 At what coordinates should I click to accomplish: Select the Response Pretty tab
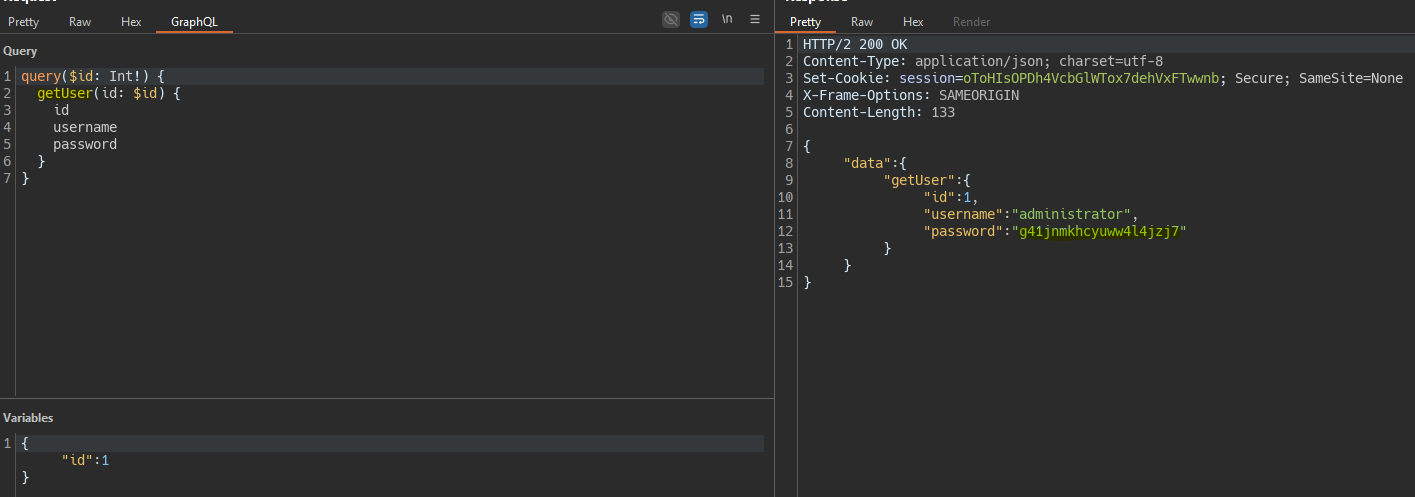805,21
